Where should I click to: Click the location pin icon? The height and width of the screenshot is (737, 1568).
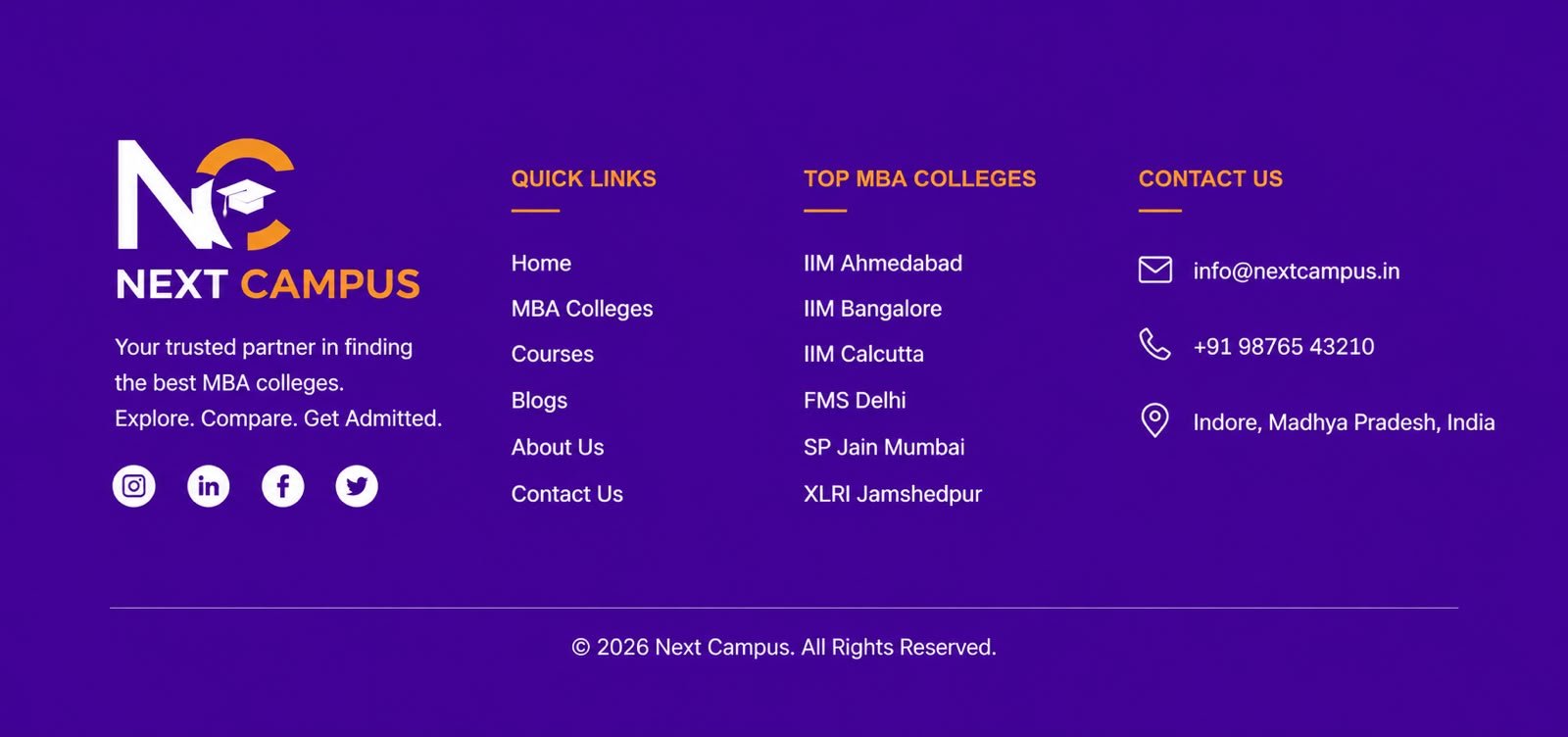(1155, 420)
